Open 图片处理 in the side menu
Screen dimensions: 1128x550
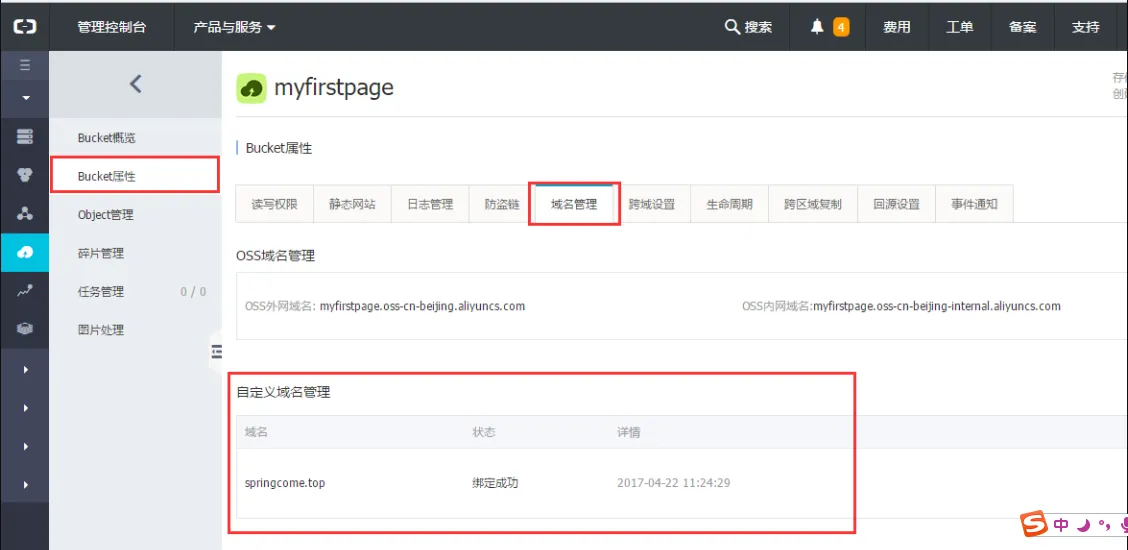pos(101,330)
